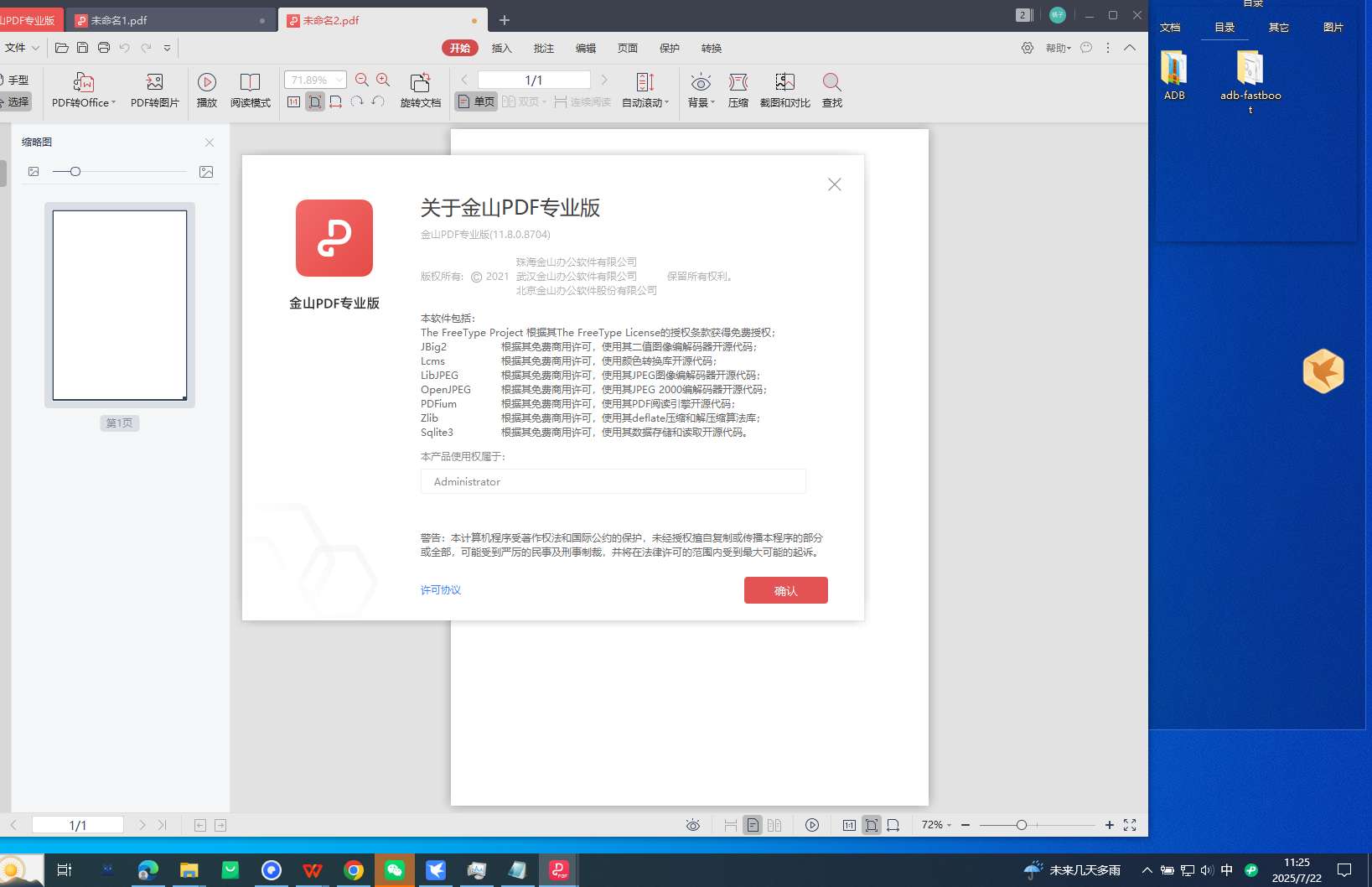Click the open file folder icon

point(61,48)
